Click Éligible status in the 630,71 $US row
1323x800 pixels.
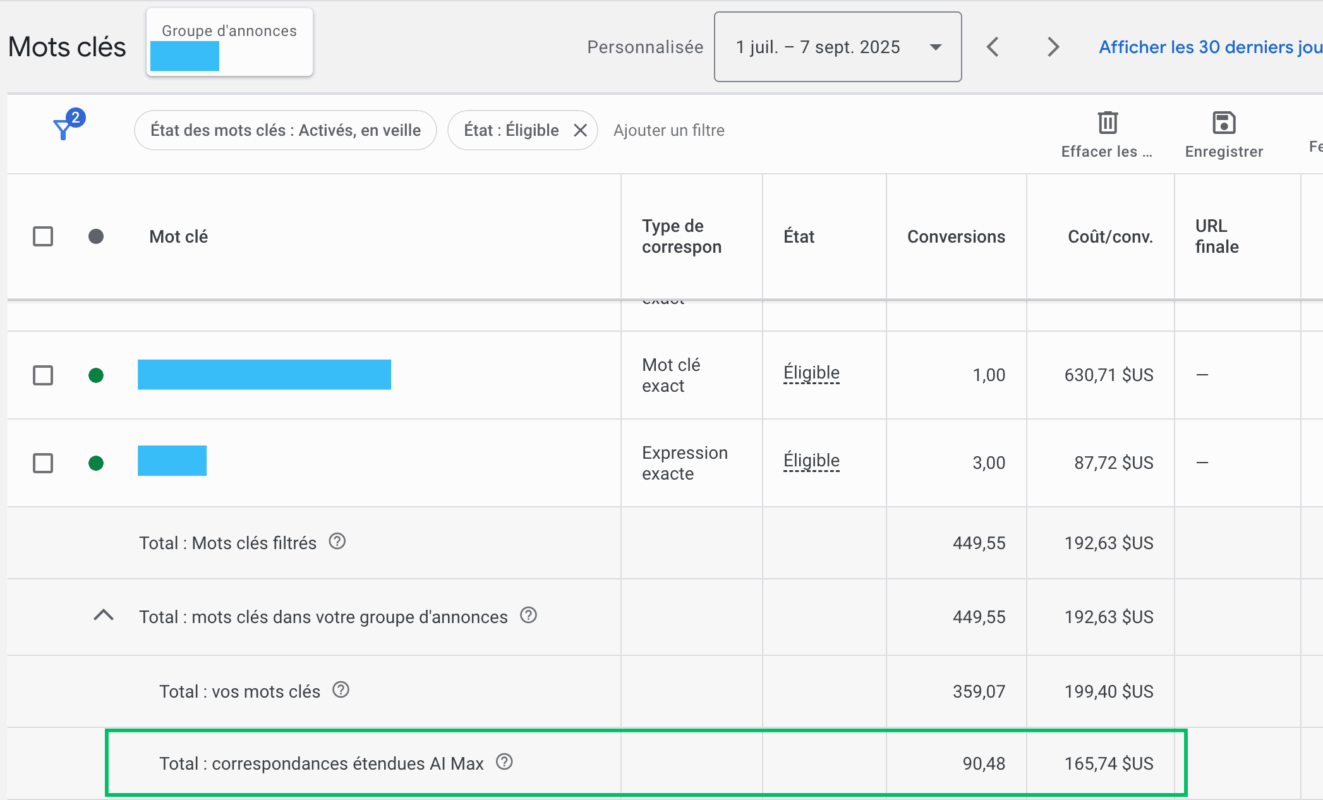coord(811,374)
